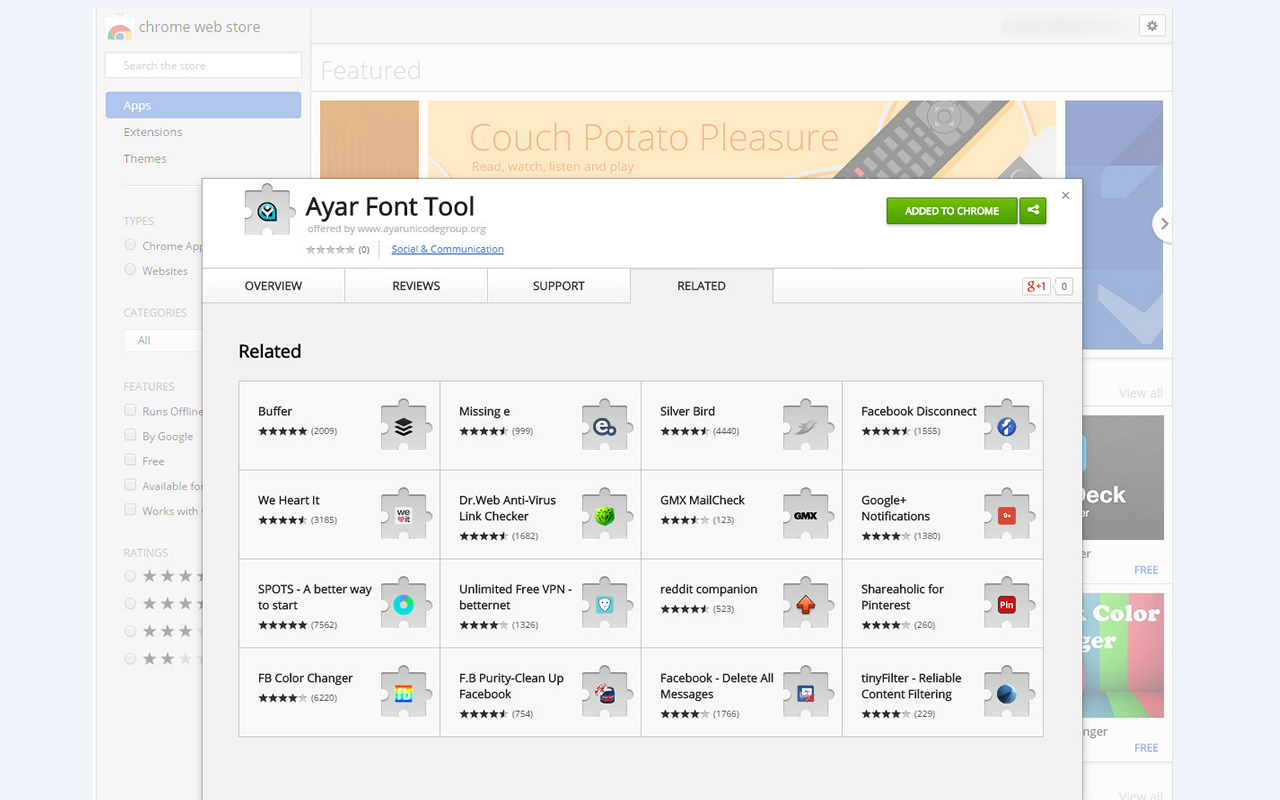This screenshot has width=1280, height=800.
Task: Click the upper View all link
Action: pos(1140,393)
